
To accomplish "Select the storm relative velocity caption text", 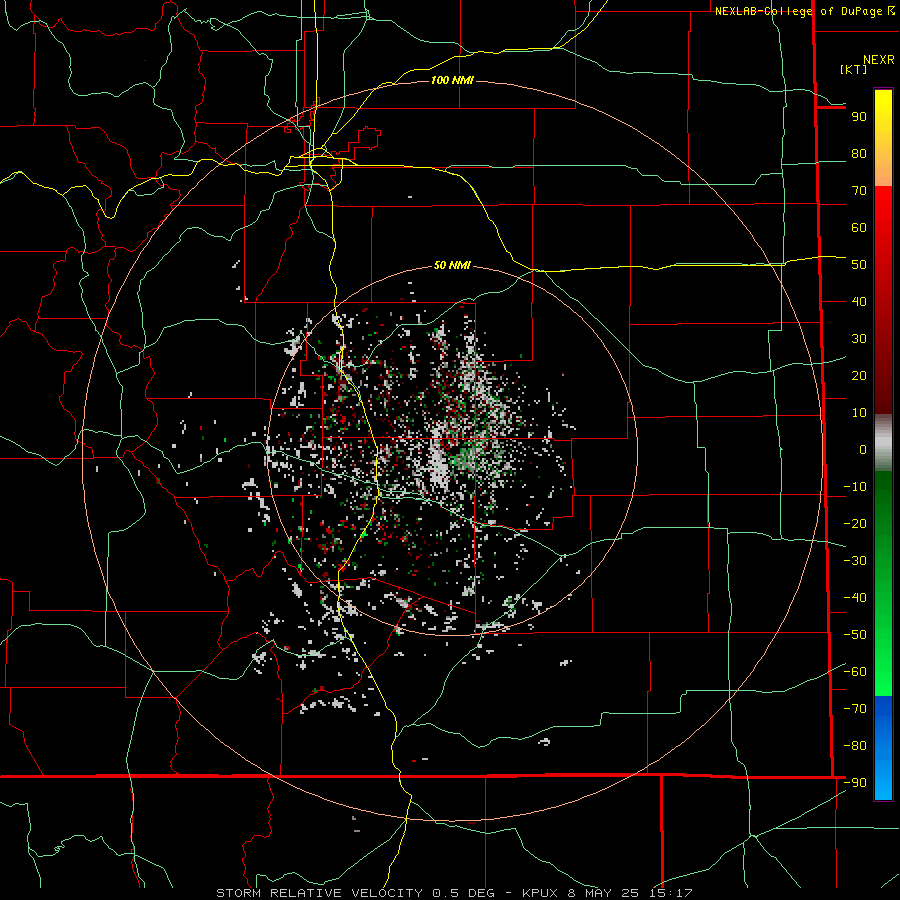I will tap(454, 893).
